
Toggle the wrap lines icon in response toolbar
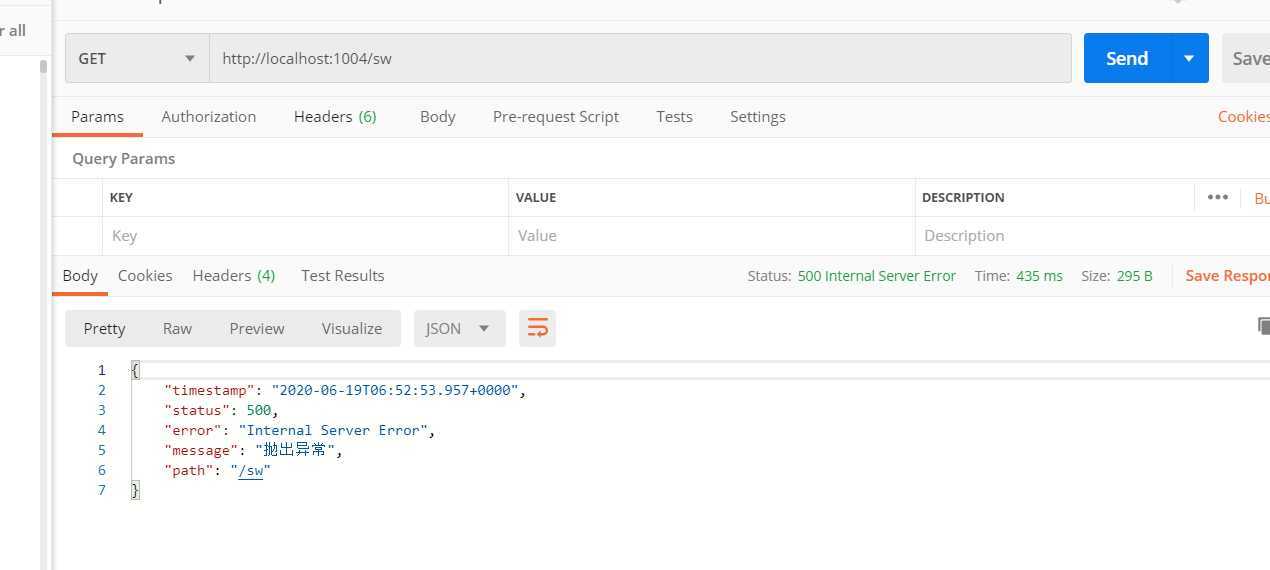point(538,328)
